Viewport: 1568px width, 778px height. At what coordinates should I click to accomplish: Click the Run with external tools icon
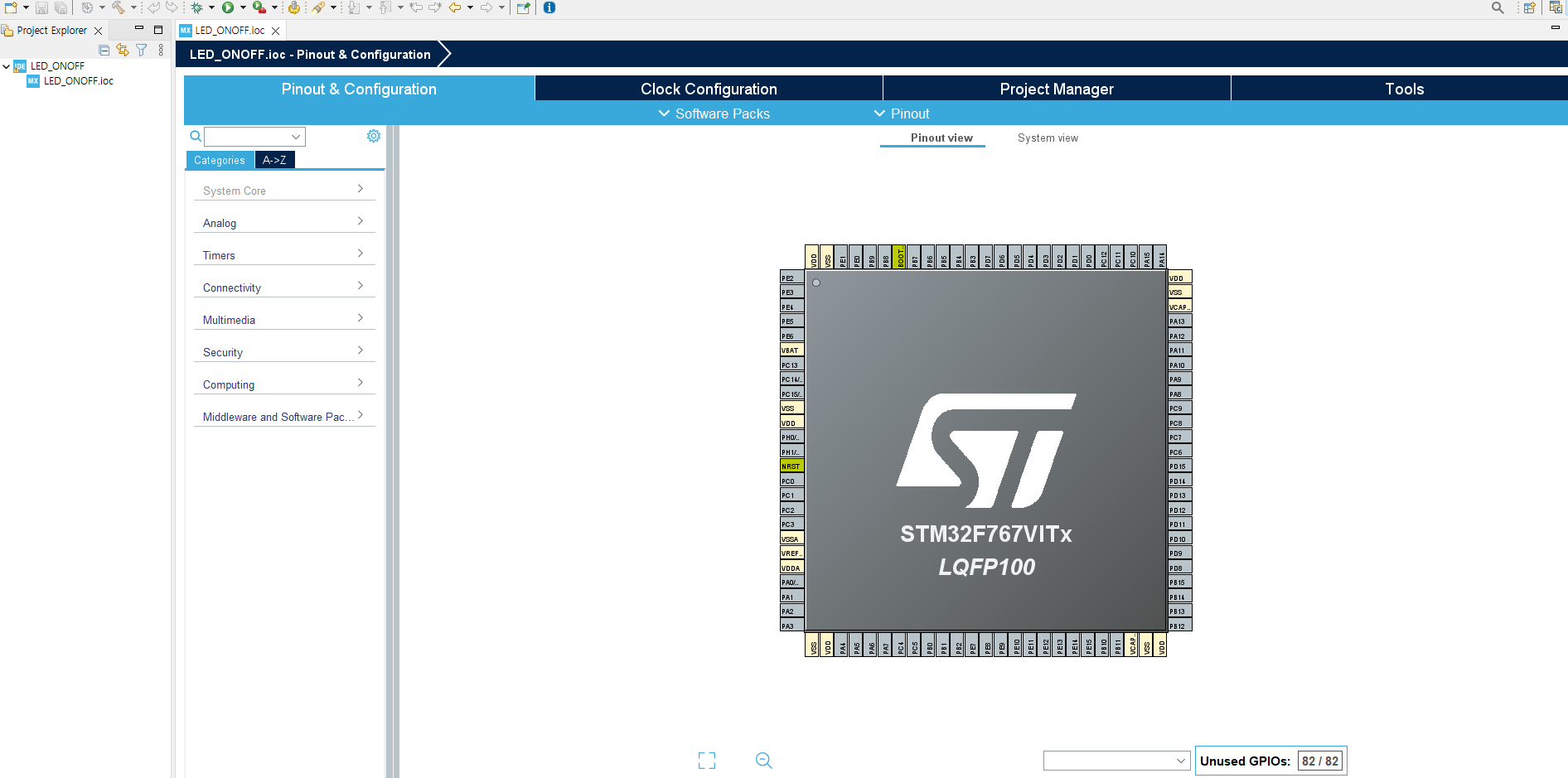tap(259, 7)
